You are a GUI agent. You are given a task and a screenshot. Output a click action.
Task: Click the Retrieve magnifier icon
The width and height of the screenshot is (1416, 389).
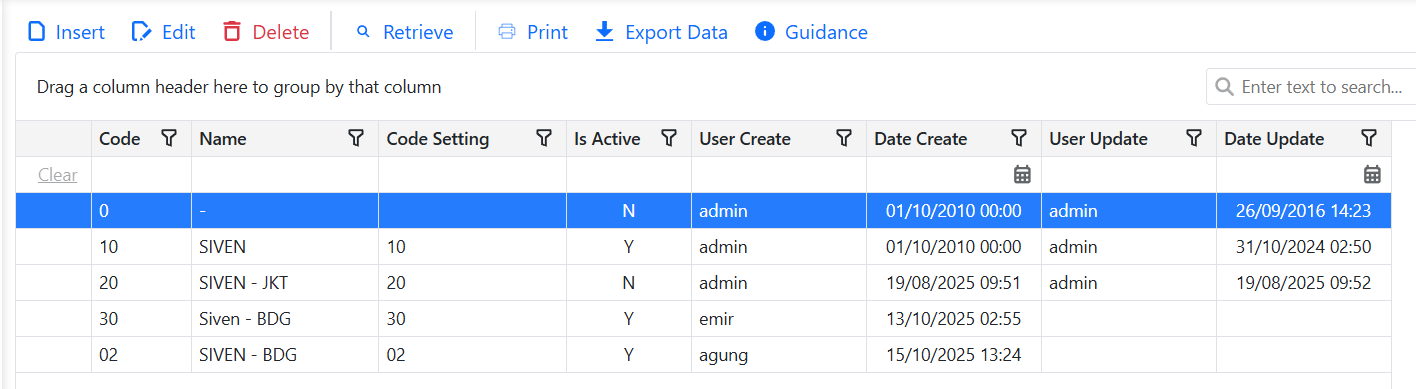point(363,32)
